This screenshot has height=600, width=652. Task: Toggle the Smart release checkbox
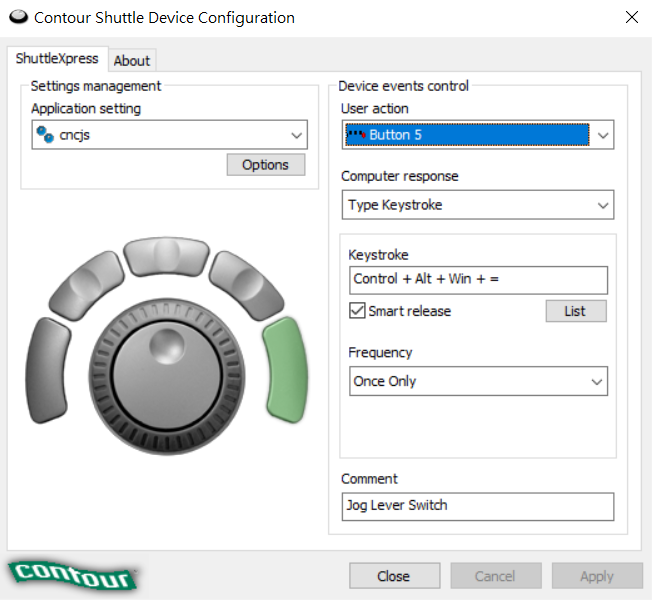pyautogui.click(x=357, y=311)
